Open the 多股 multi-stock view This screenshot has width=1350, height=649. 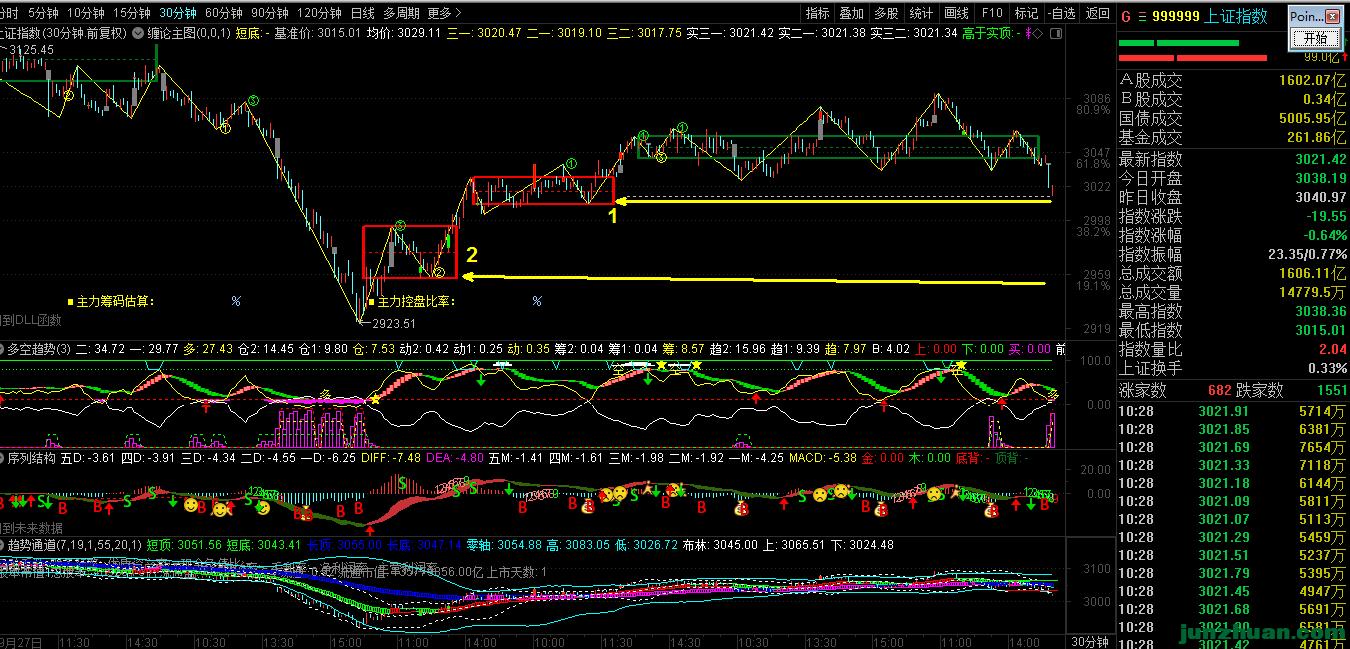(886, 13)
